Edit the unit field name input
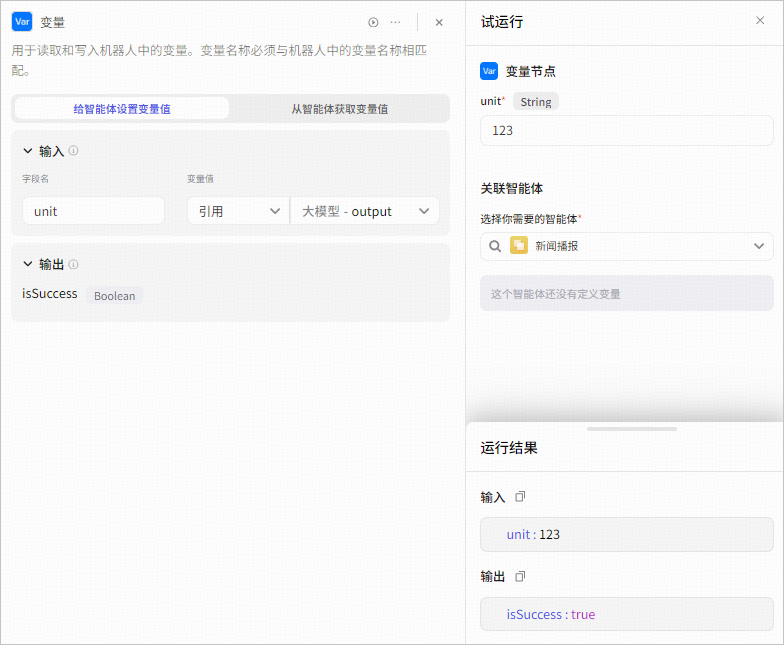This screenshot has width=784, height=645. coord(94,211)
